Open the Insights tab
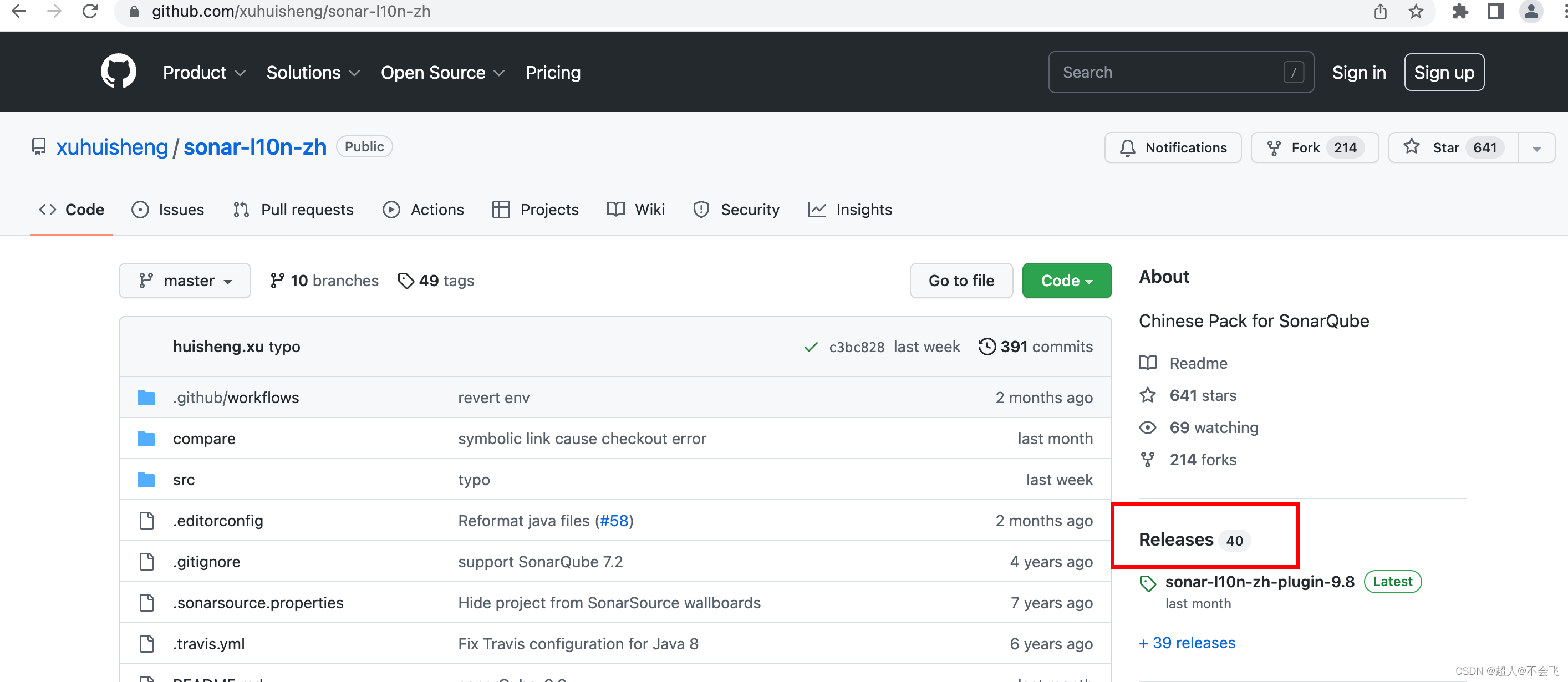The height and width of the screenshot is (682, 1568). [x=851, y=210]
